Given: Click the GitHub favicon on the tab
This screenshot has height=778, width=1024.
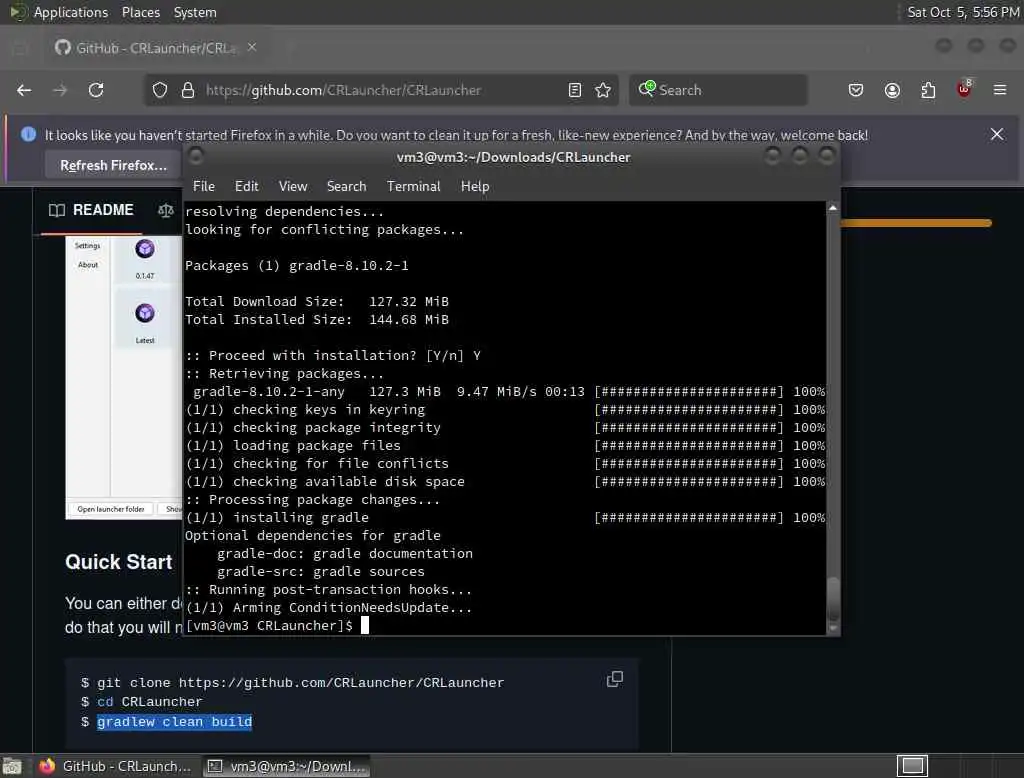Looking at the screenshot, I should [x=63, y=47].
